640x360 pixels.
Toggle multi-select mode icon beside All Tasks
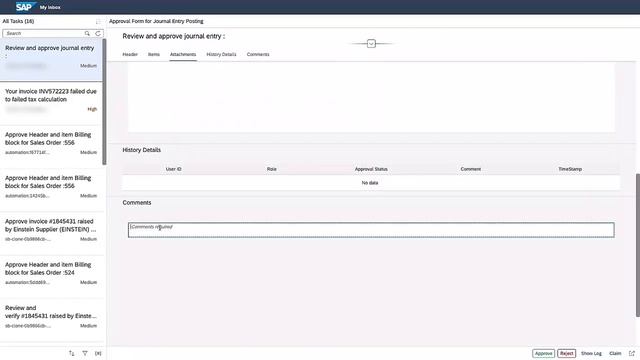(98, 21)
